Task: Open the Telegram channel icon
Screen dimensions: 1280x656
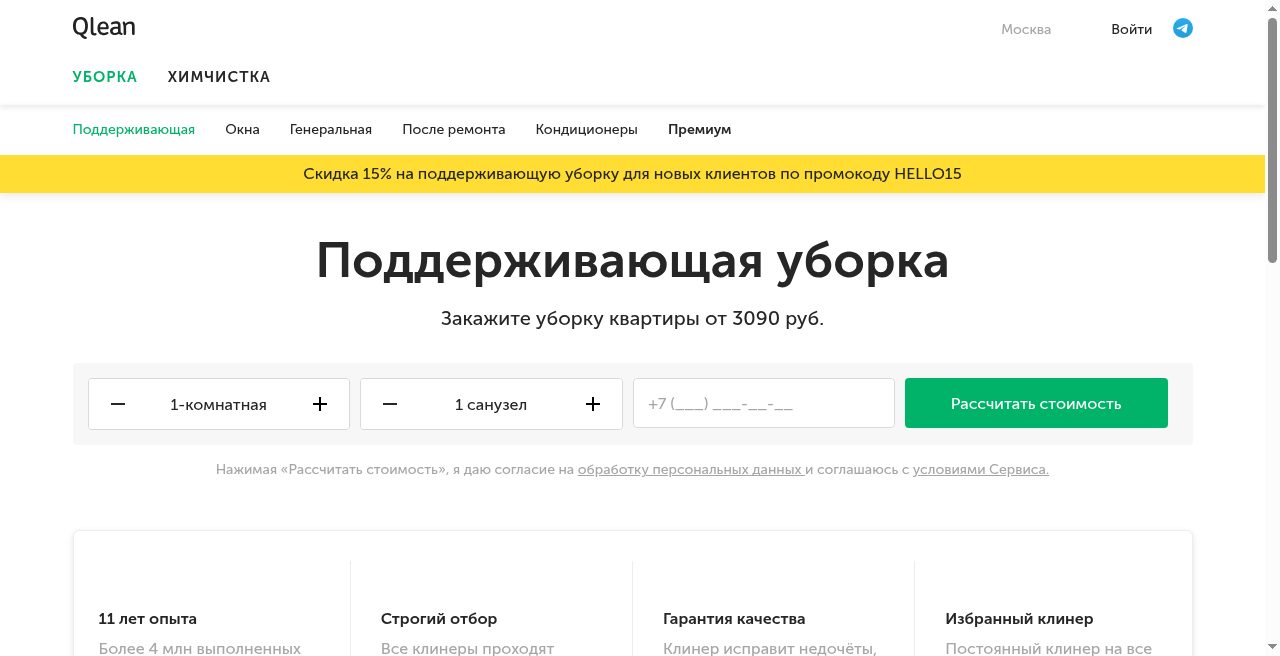Action: (x=1182, y=29)
